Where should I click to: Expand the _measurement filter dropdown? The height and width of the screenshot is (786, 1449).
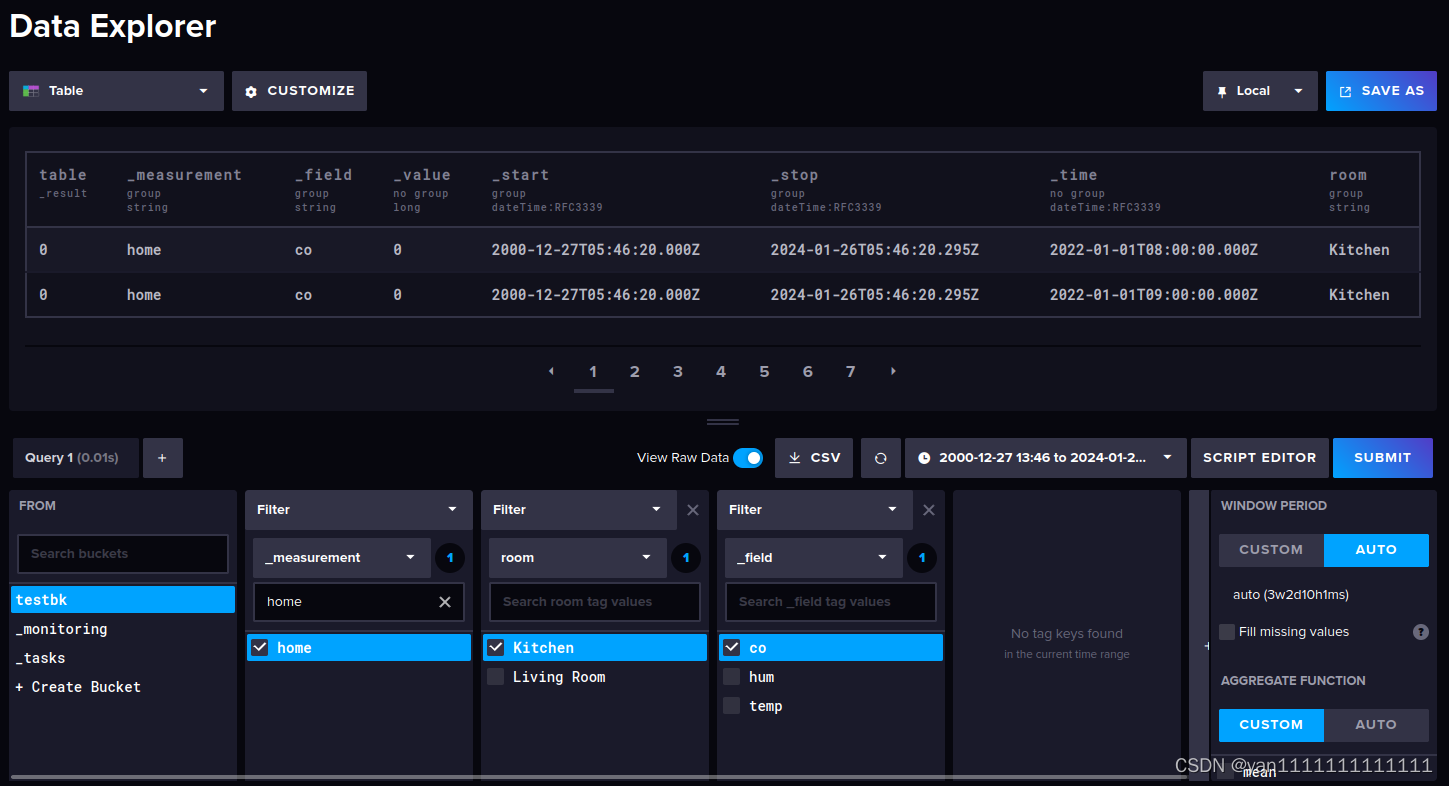341,557
